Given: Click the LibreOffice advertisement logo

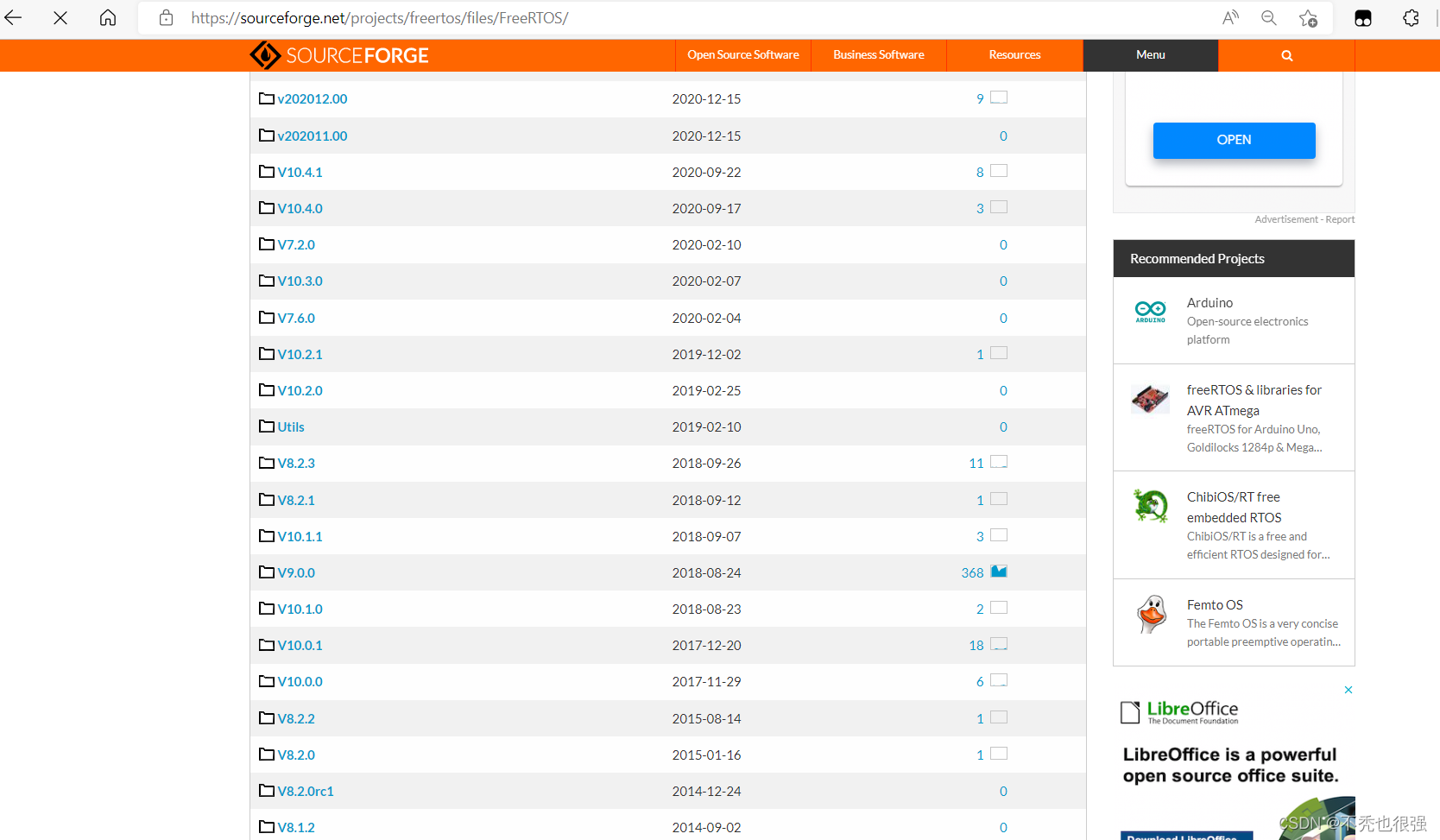Looking at the screenshot, I should click(x=1179, y=712).
